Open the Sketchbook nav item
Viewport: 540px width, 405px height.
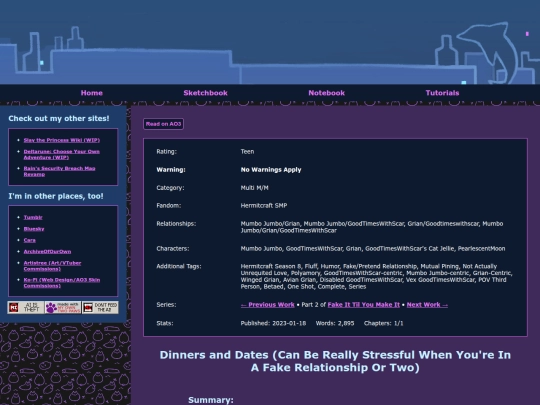pos(205,93)
